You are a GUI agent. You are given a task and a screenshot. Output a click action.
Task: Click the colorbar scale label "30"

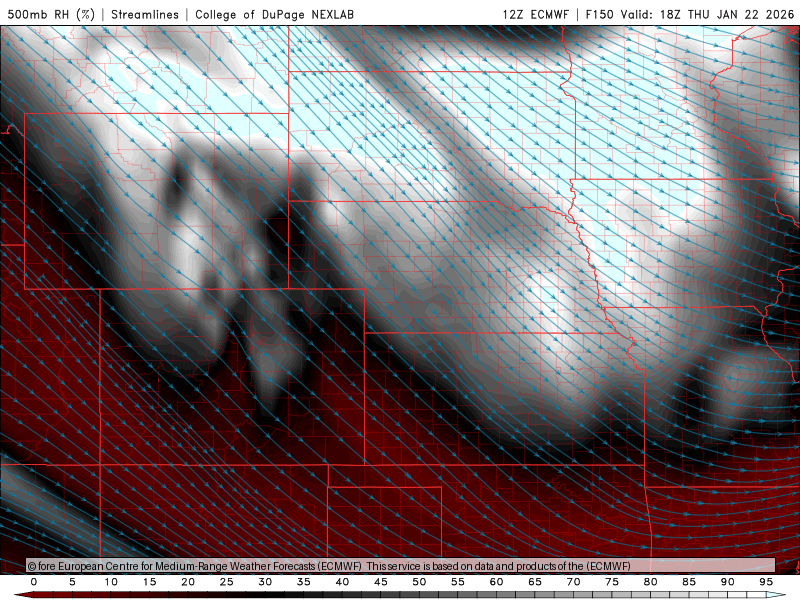pyautogui.click(x=265, y=582)
